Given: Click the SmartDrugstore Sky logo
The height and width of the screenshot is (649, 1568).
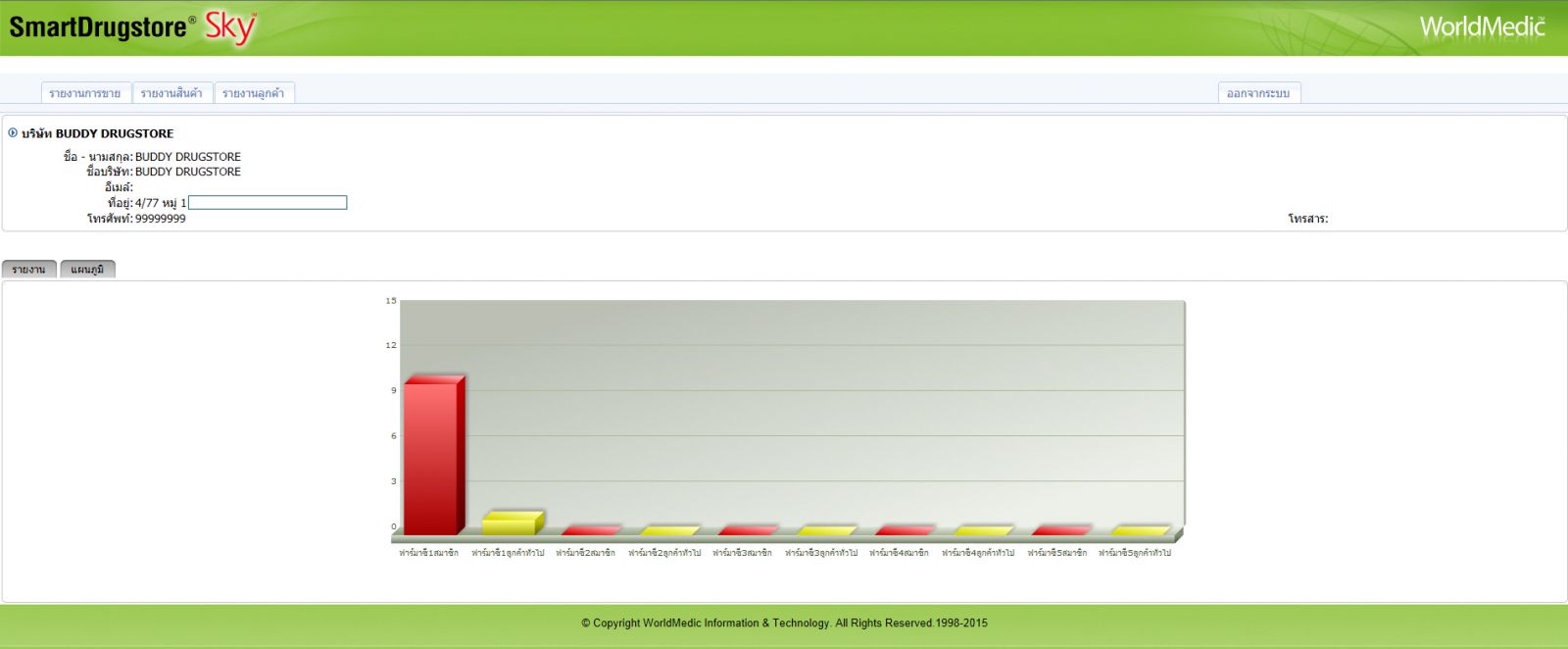Looking at the screenshot, I should (x=132, y=27).
